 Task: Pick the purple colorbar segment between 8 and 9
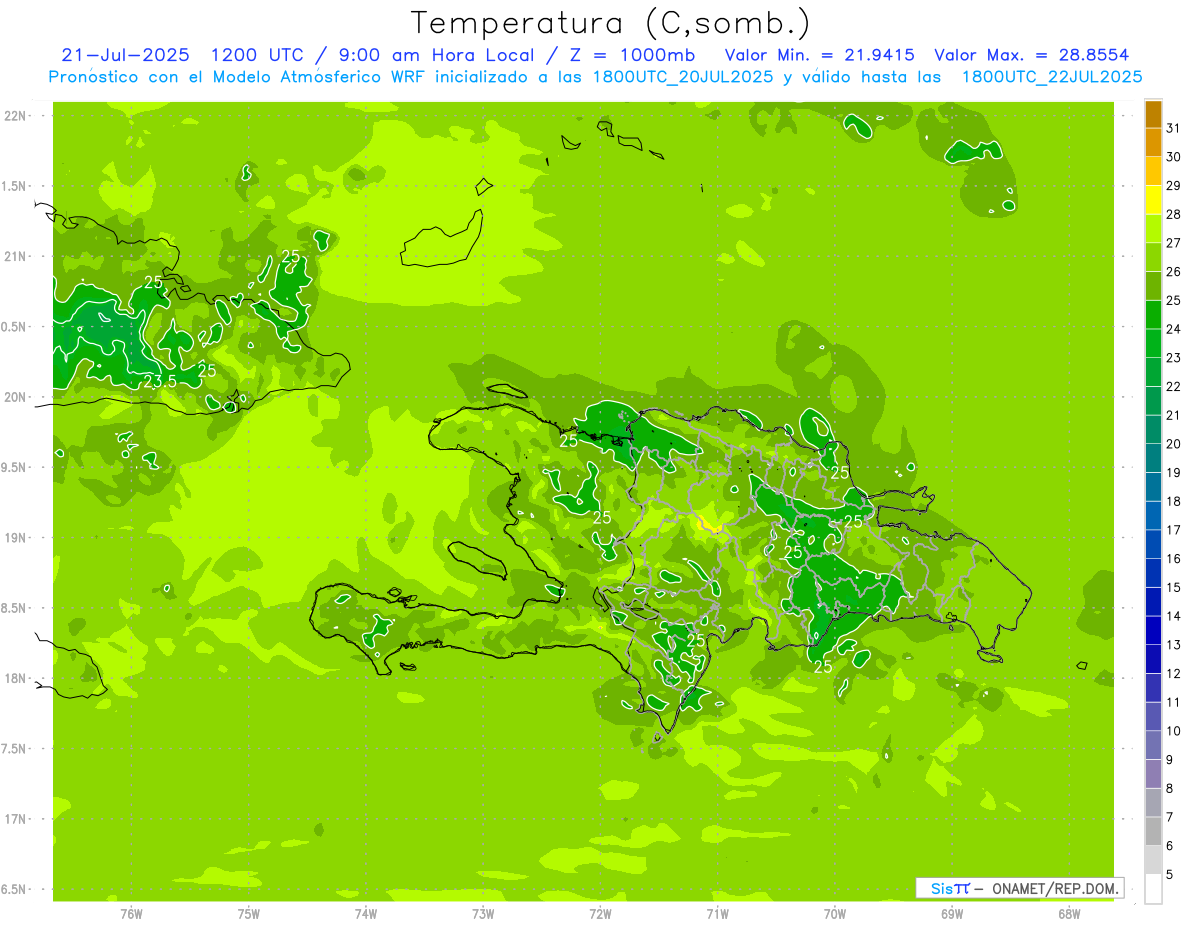(x=1153, y=774)
